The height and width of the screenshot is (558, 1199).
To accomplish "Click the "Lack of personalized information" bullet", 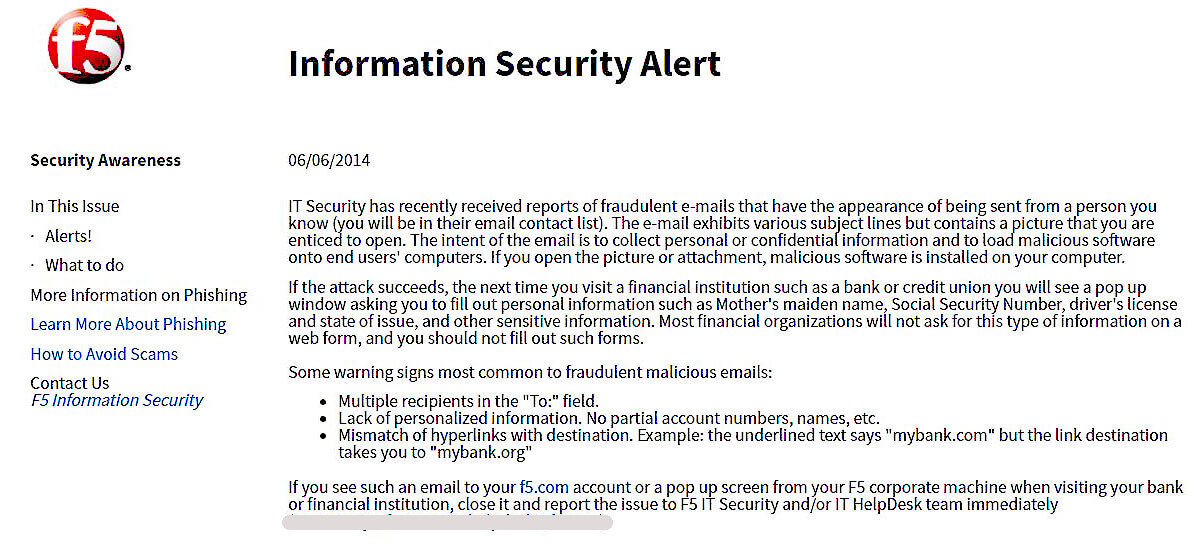I will click(608, 418).
